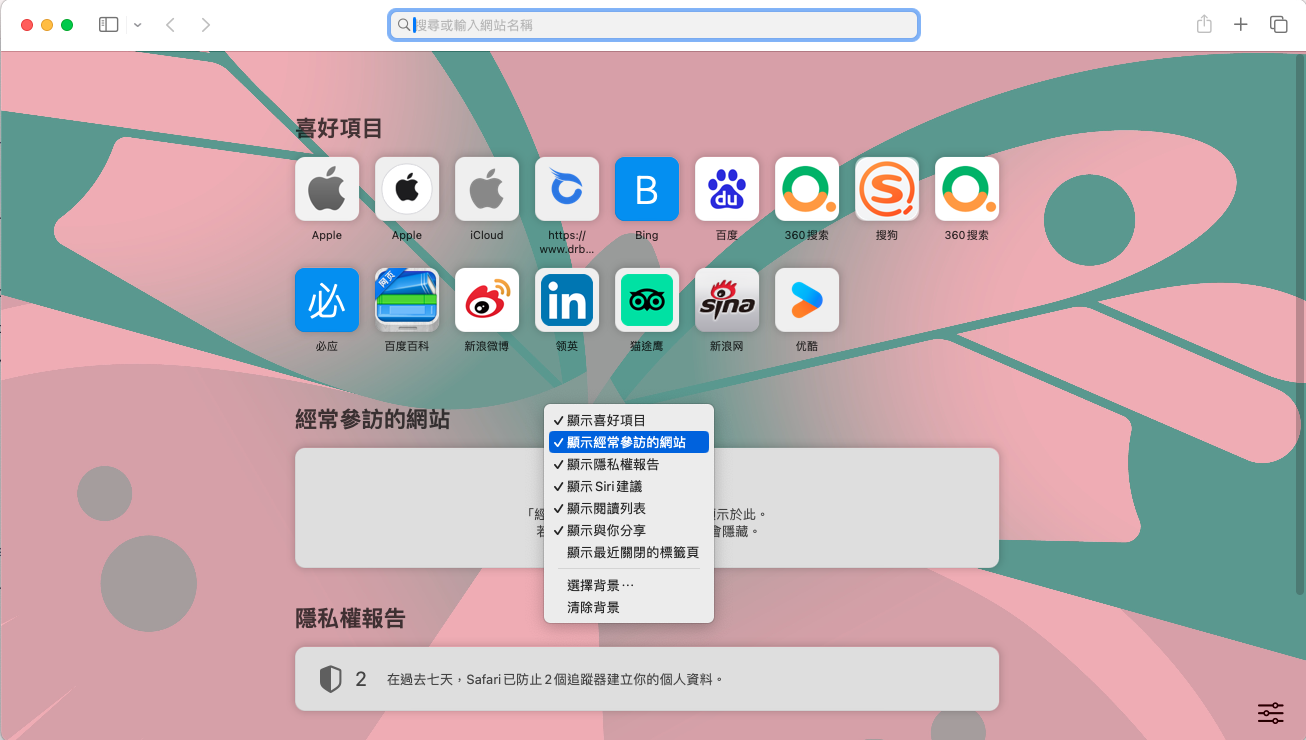The height and width of the screenshot is (740, 1306).
Task: Show the Safari sidebar
Action: pos(108,24)
